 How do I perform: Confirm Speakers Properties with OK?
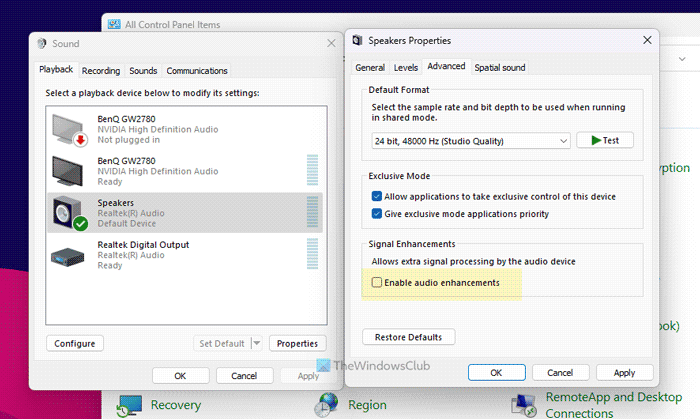coord(496,373)
